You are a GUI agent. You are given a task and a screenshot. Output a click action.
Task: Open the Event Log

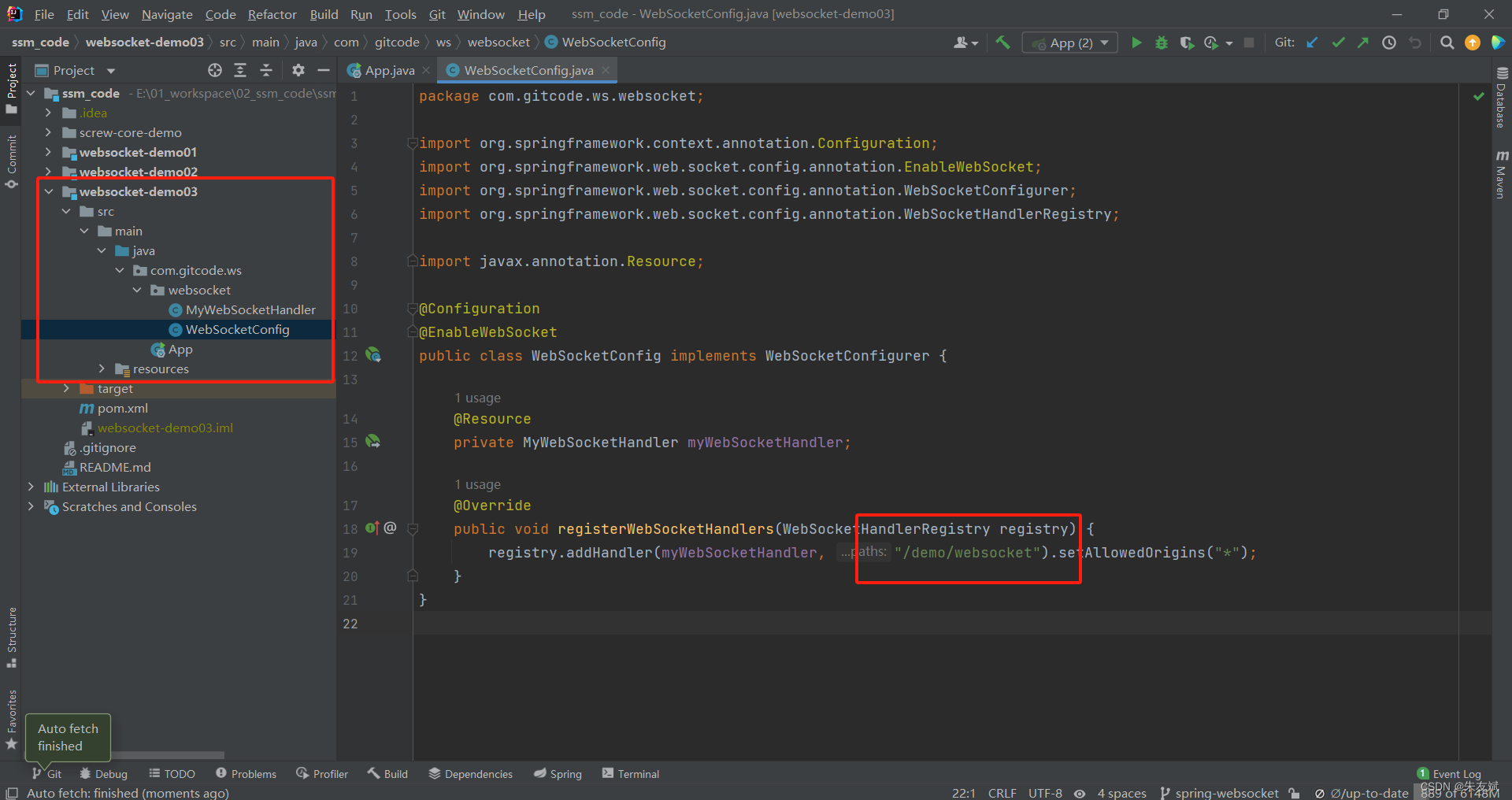(x=1449, y=774)
